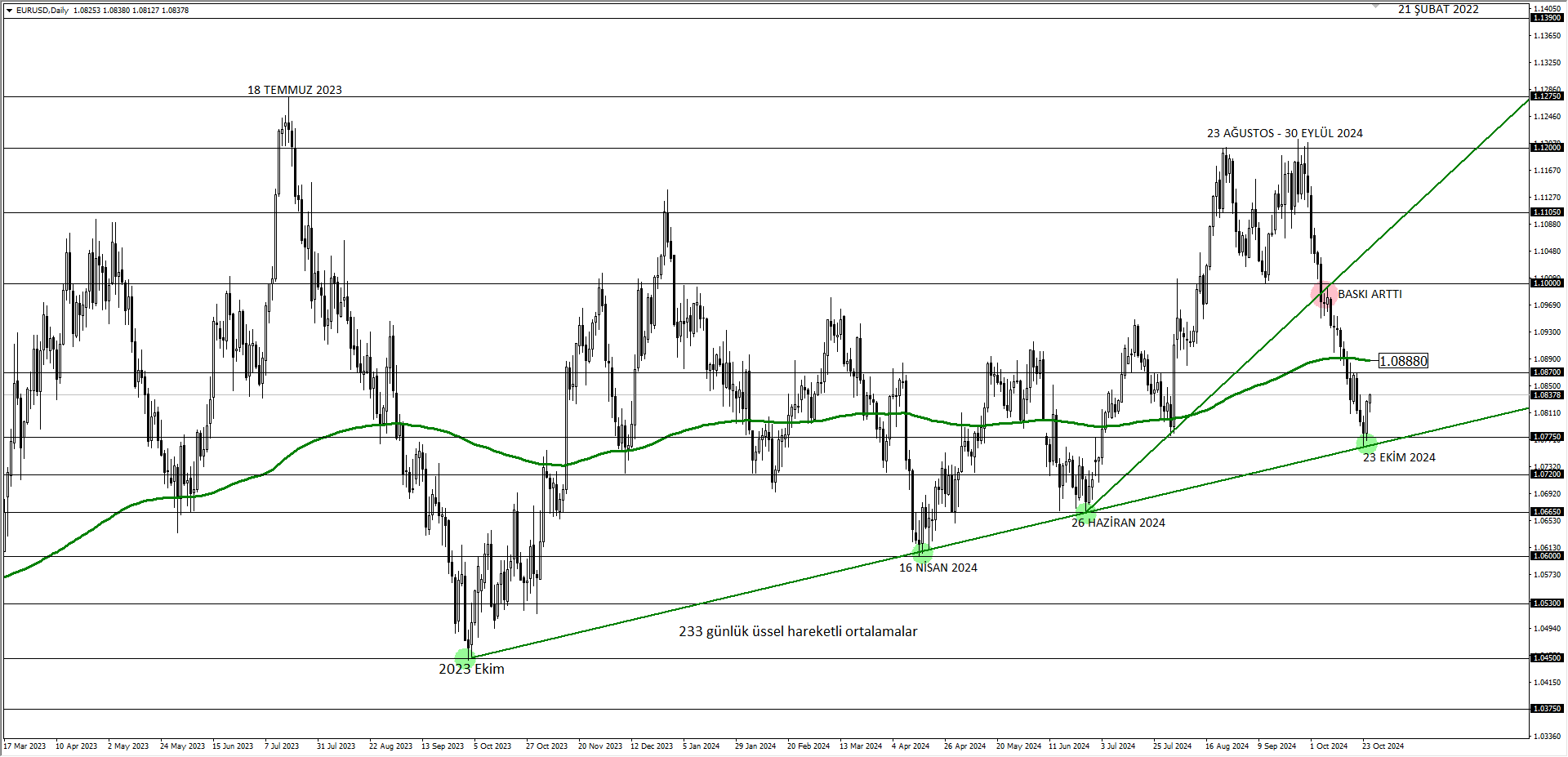The image size is (1568, 757).
Task: Click the '16 Aug 2024' date on time axis
Action: 1227,746
